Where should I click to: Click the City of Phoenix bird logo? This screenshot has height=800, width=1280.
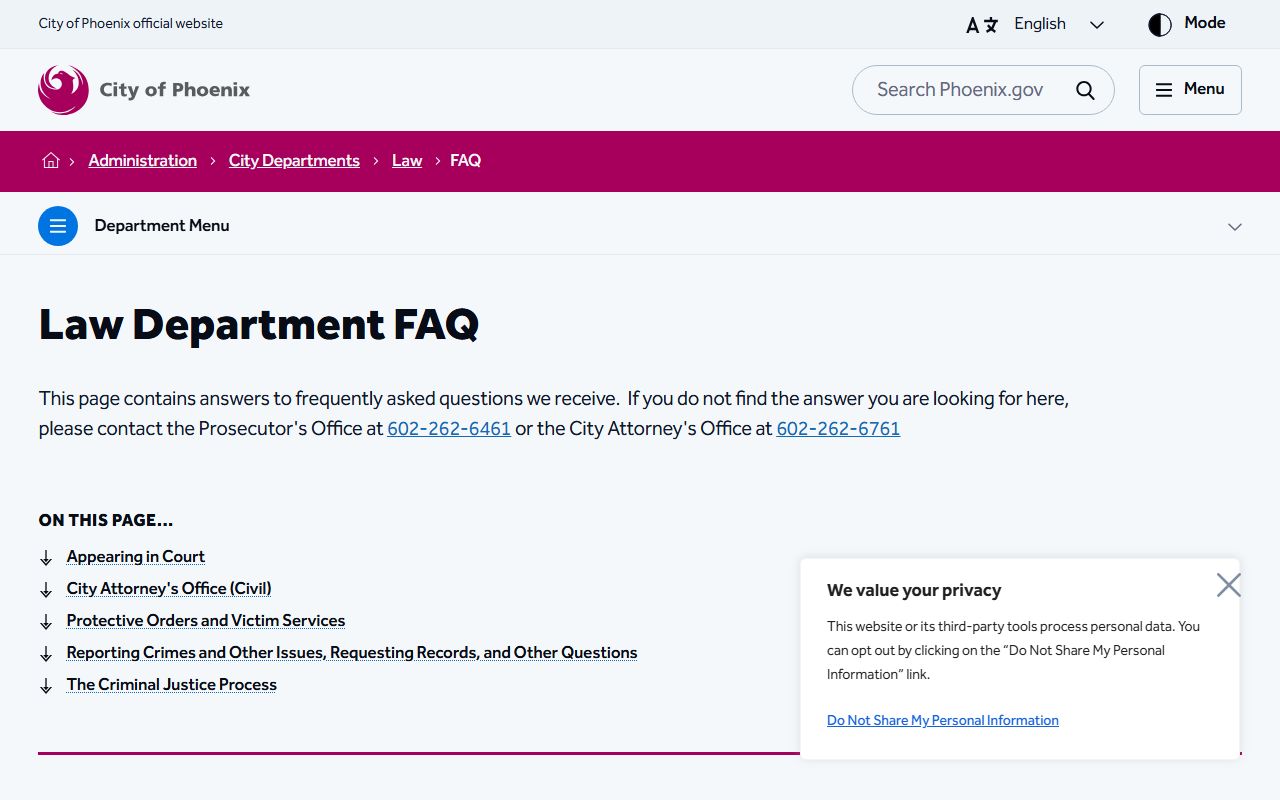pyautogui.click(x=63, y=90)
